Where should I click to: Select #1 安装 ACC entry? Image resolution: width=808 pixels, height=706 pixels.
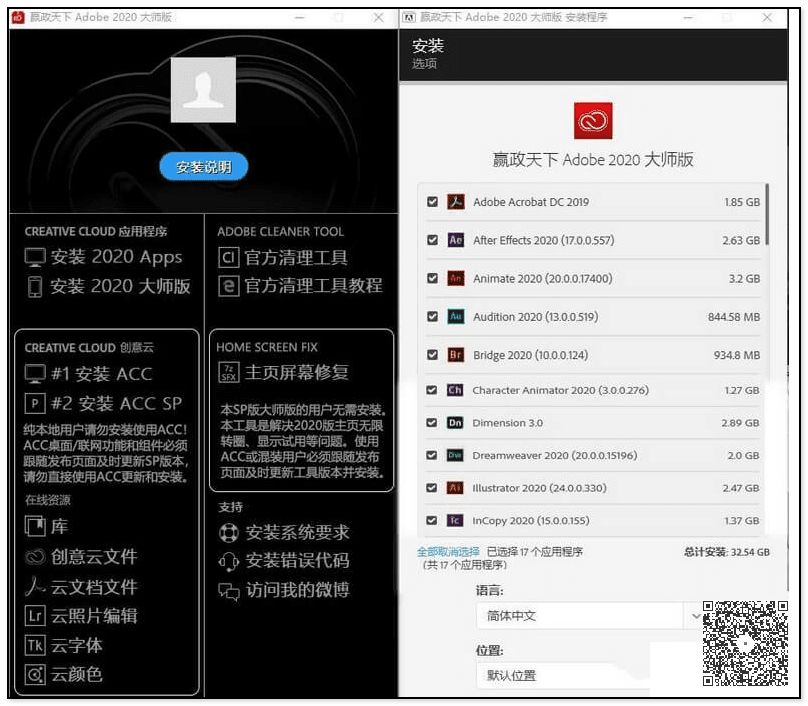pyautogui.click(x=102, y=374)
